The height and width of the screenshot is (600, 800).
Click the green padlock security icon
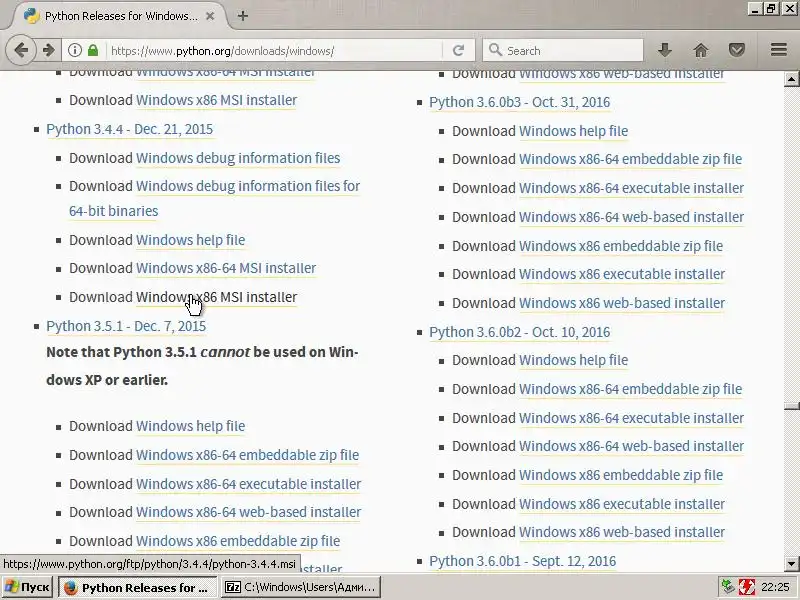[x=93, y=50]
